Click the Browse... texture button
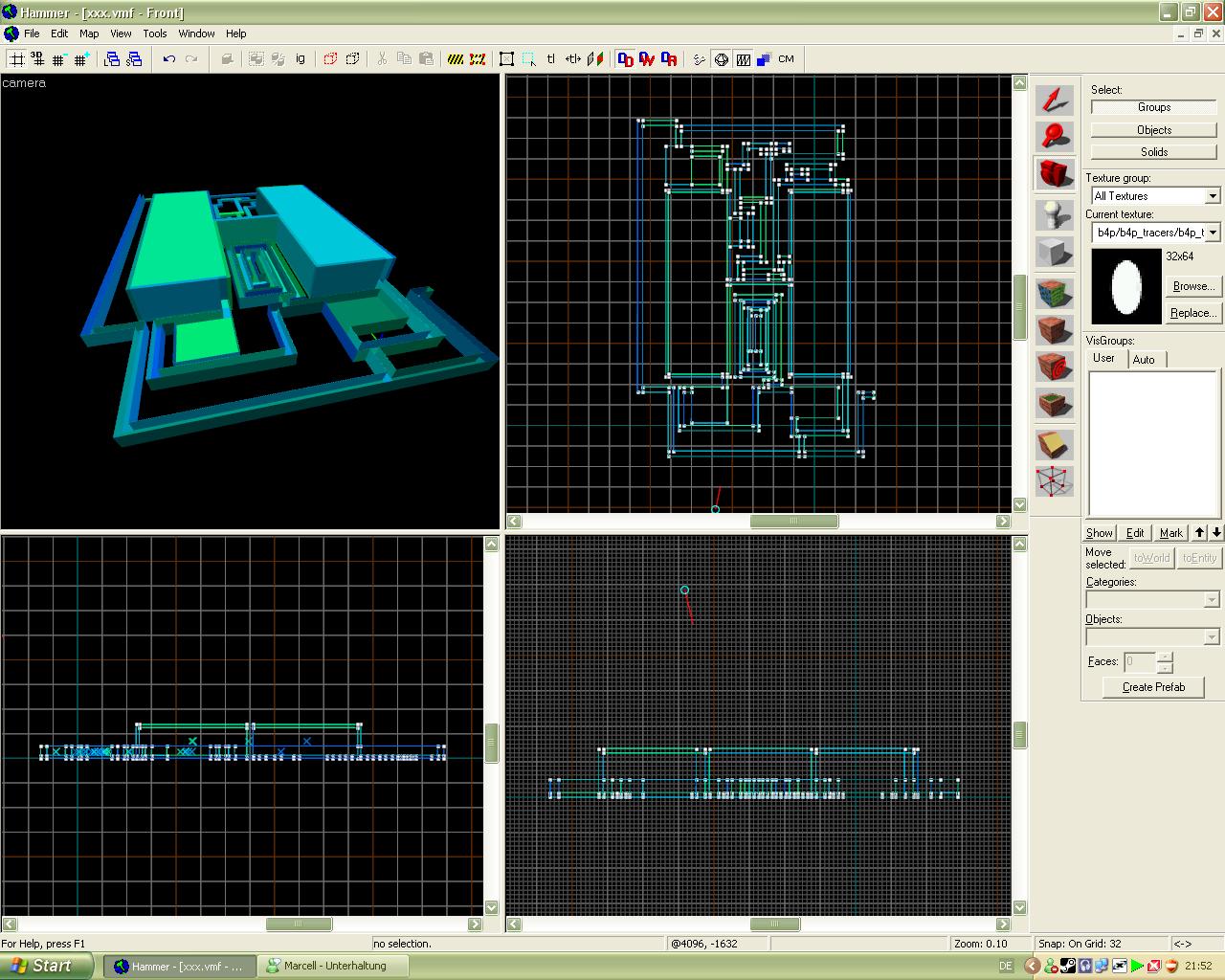The width and height of the screenshot is (1225, 980). pyautogui.click(x=1193, y=286)
